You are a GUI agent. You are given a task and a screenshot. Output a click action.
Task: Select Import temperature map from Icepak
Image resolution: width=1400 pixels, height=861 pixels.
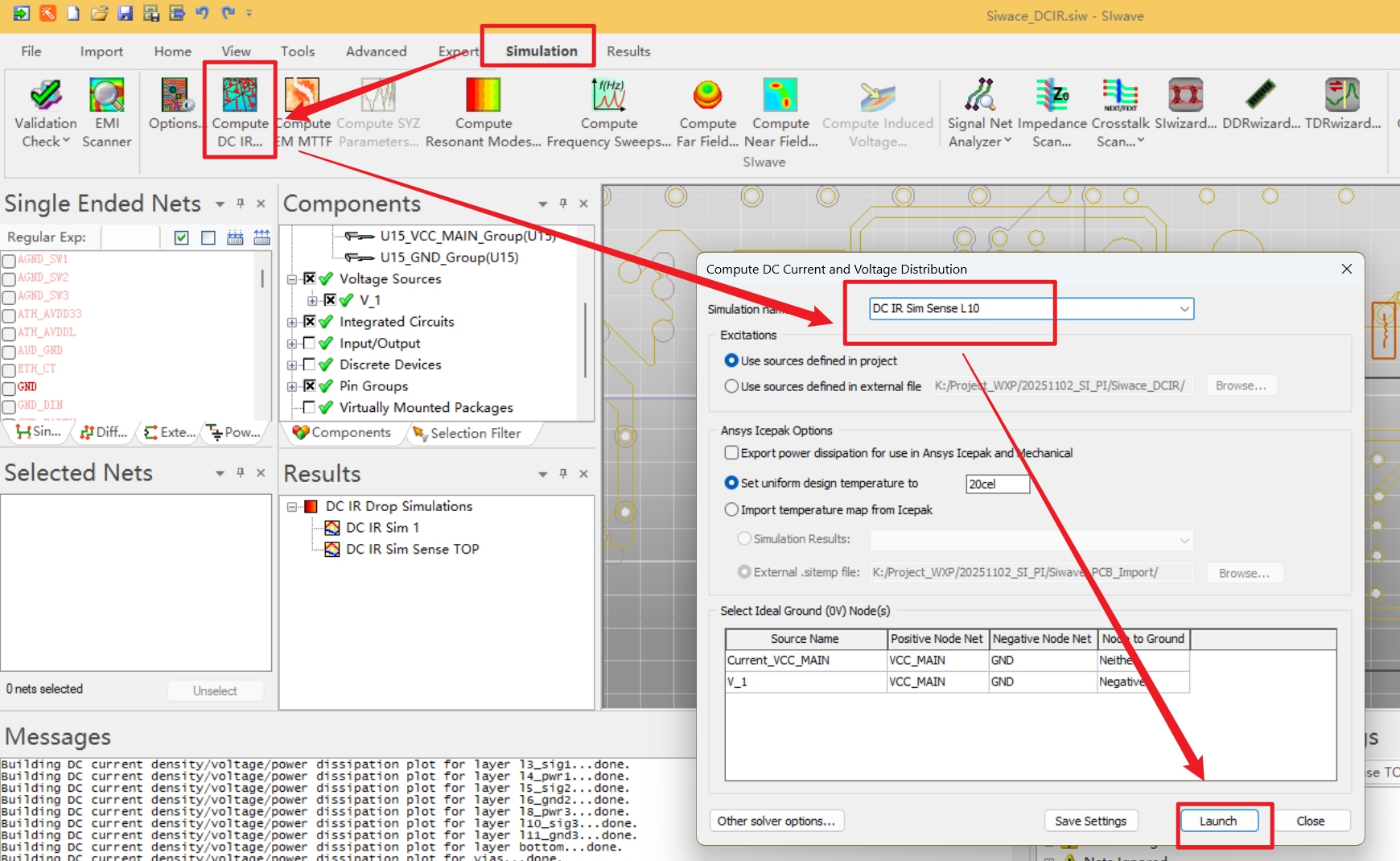click(x=731, y=509)
